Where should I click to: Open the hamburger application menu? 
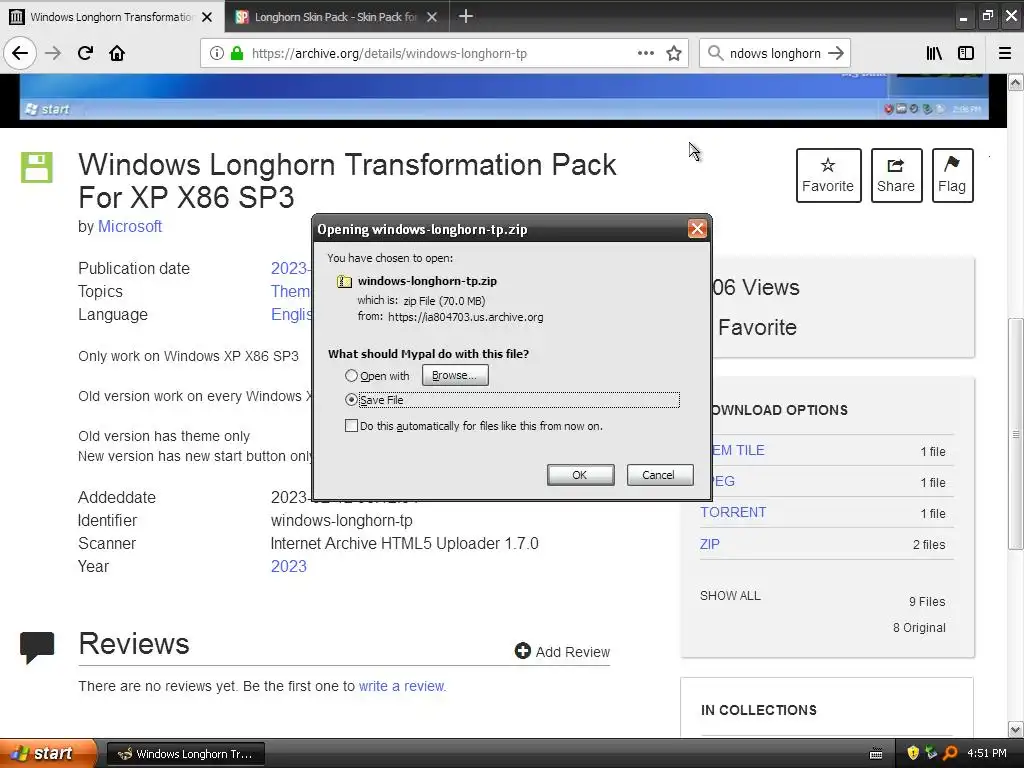[x=1005, y=53]
